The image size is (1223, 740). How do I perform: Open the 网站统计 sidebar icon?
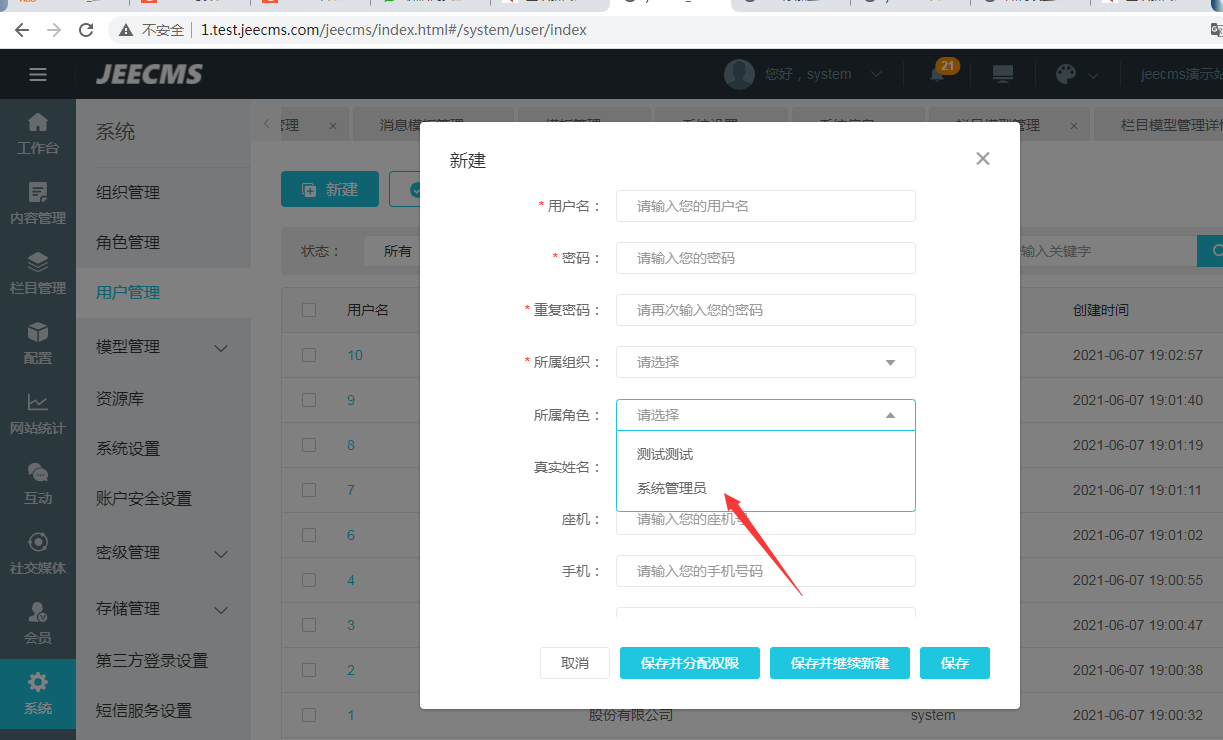click(38, 413)
